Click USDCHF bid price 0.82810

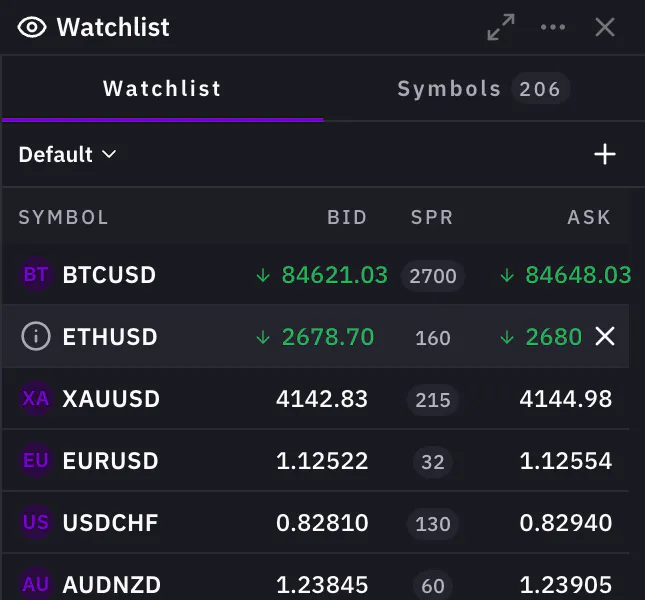(x=322, y=523)
